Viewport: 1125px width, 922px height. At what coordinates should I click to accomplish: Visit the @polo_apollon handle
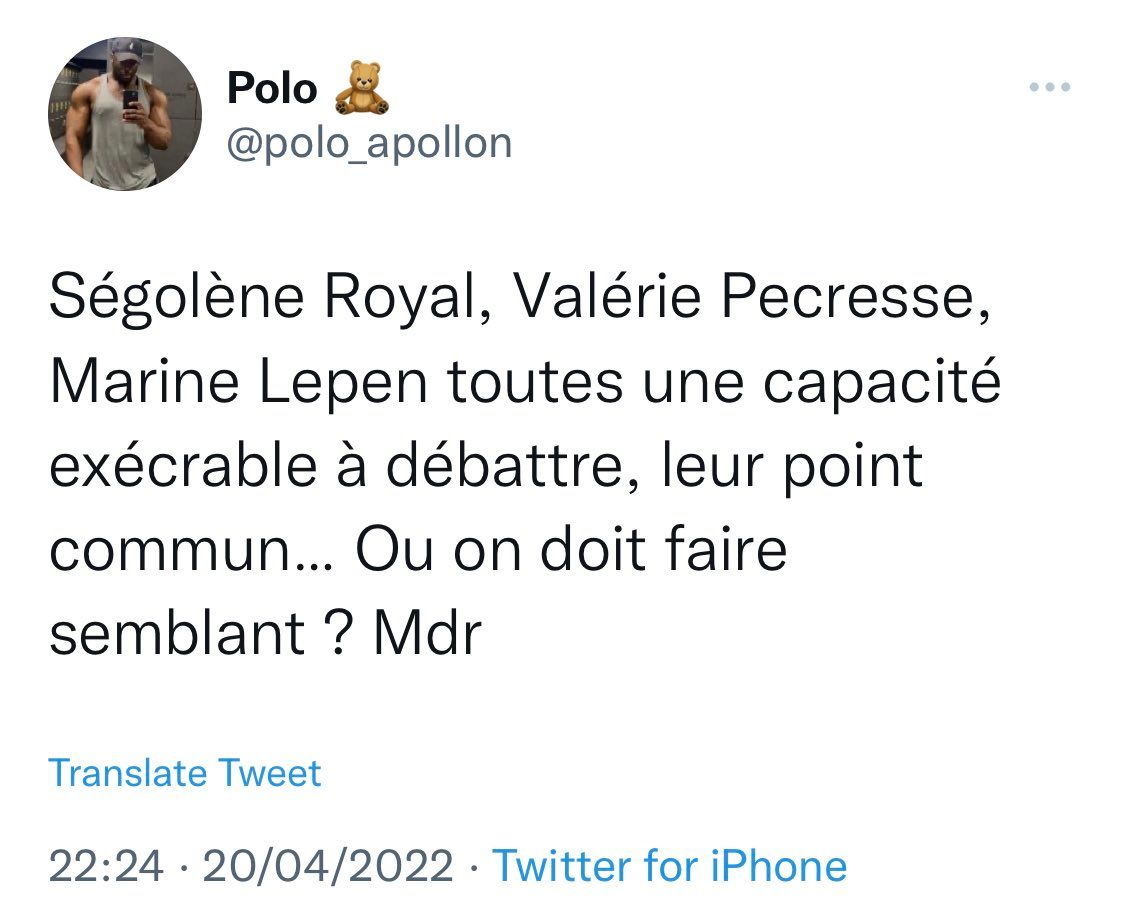click(369, 144)
